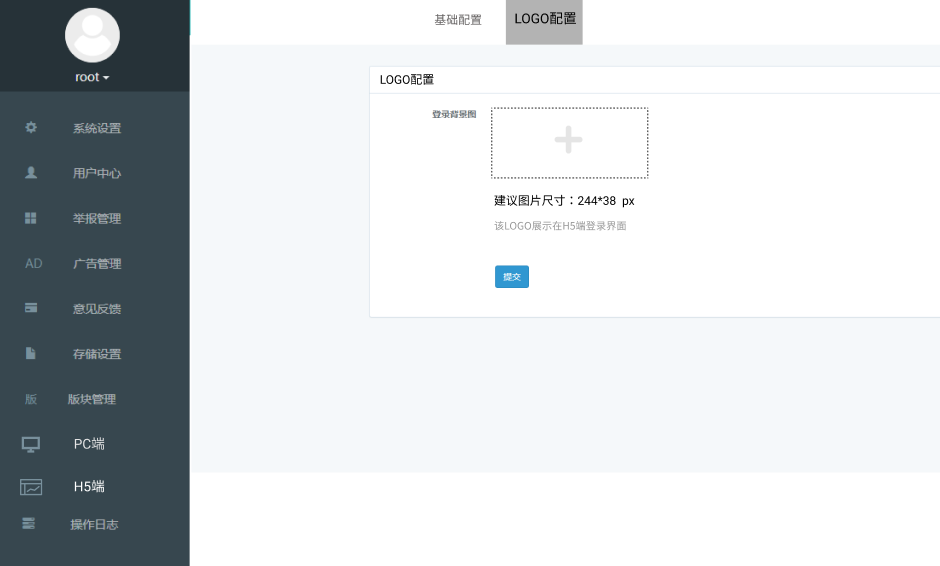This screenshot has width=940, height=566.
Task: Click the root user avatar image
Action: [x=92, y=35]
